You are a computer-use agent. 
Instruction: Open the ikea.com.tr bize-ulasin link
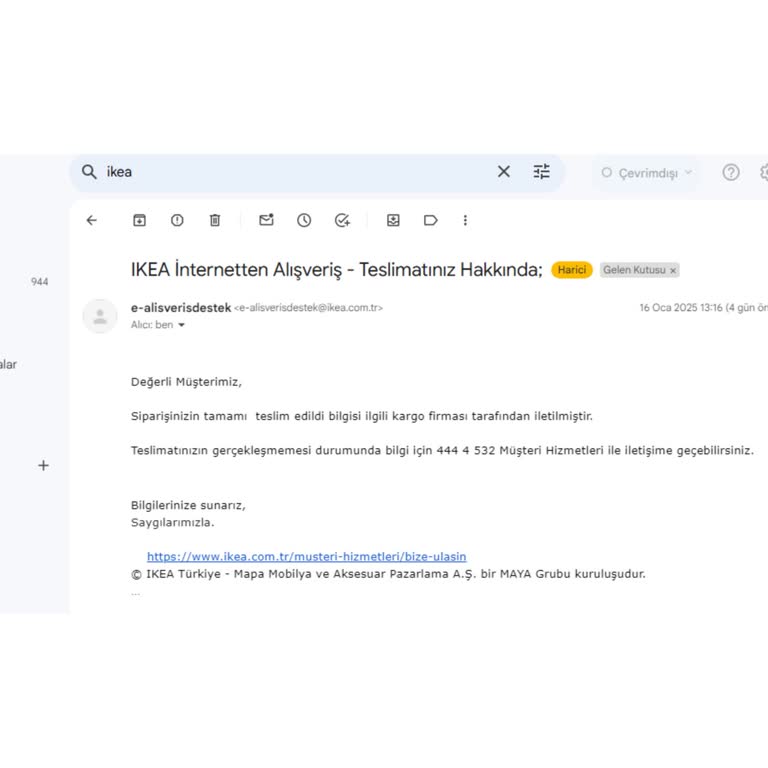pos(307,556)
